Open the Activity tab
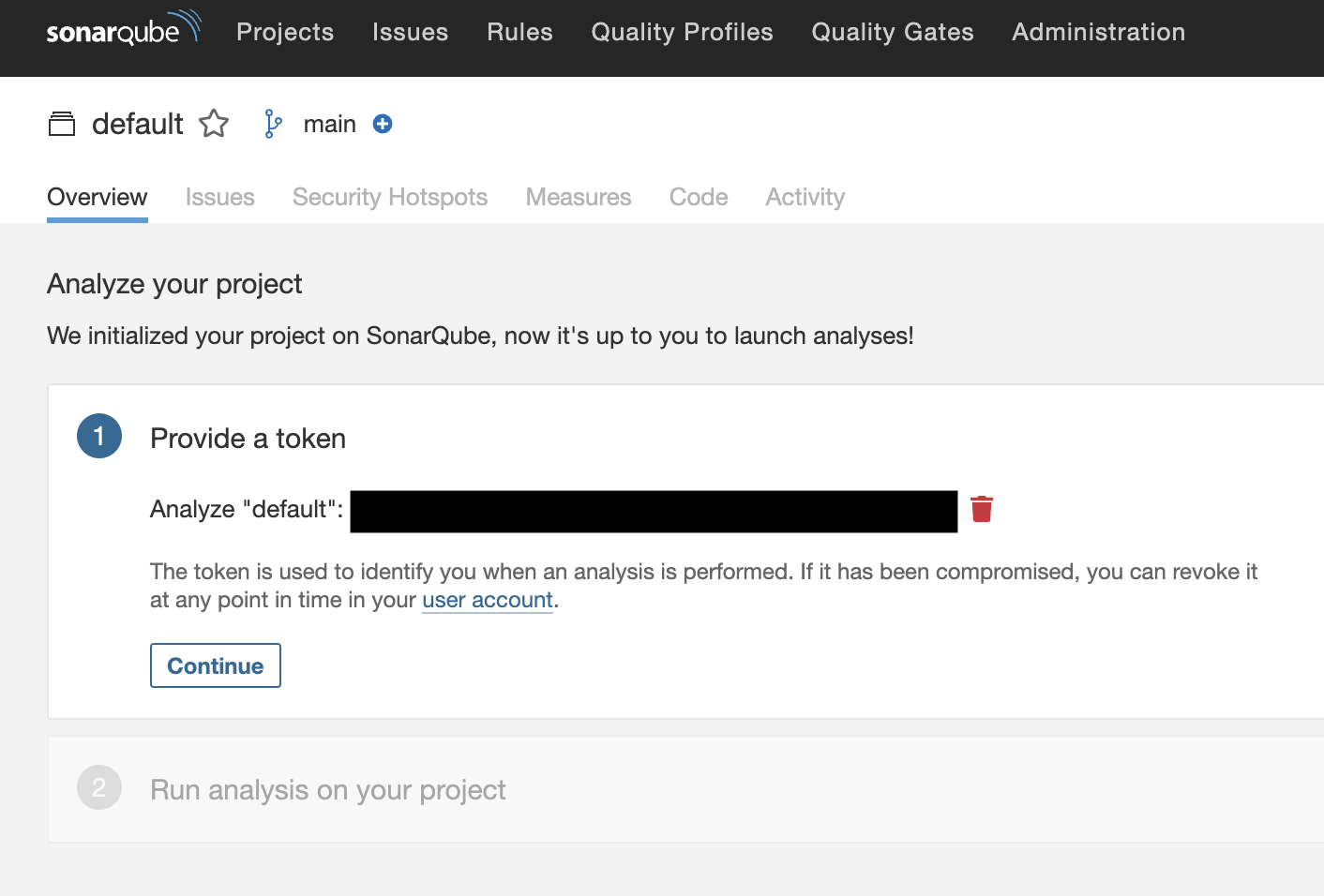1324x896 pixels. (805, 197)
